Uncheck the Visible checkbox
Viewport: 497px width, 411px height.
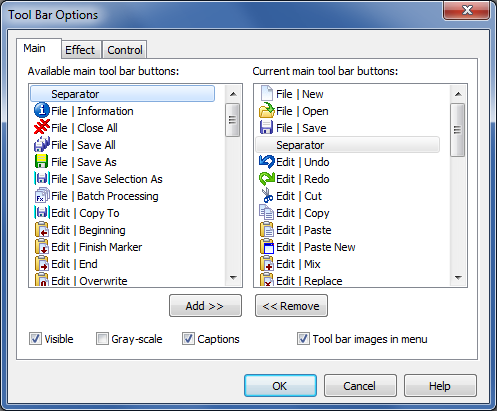[35, 339]
